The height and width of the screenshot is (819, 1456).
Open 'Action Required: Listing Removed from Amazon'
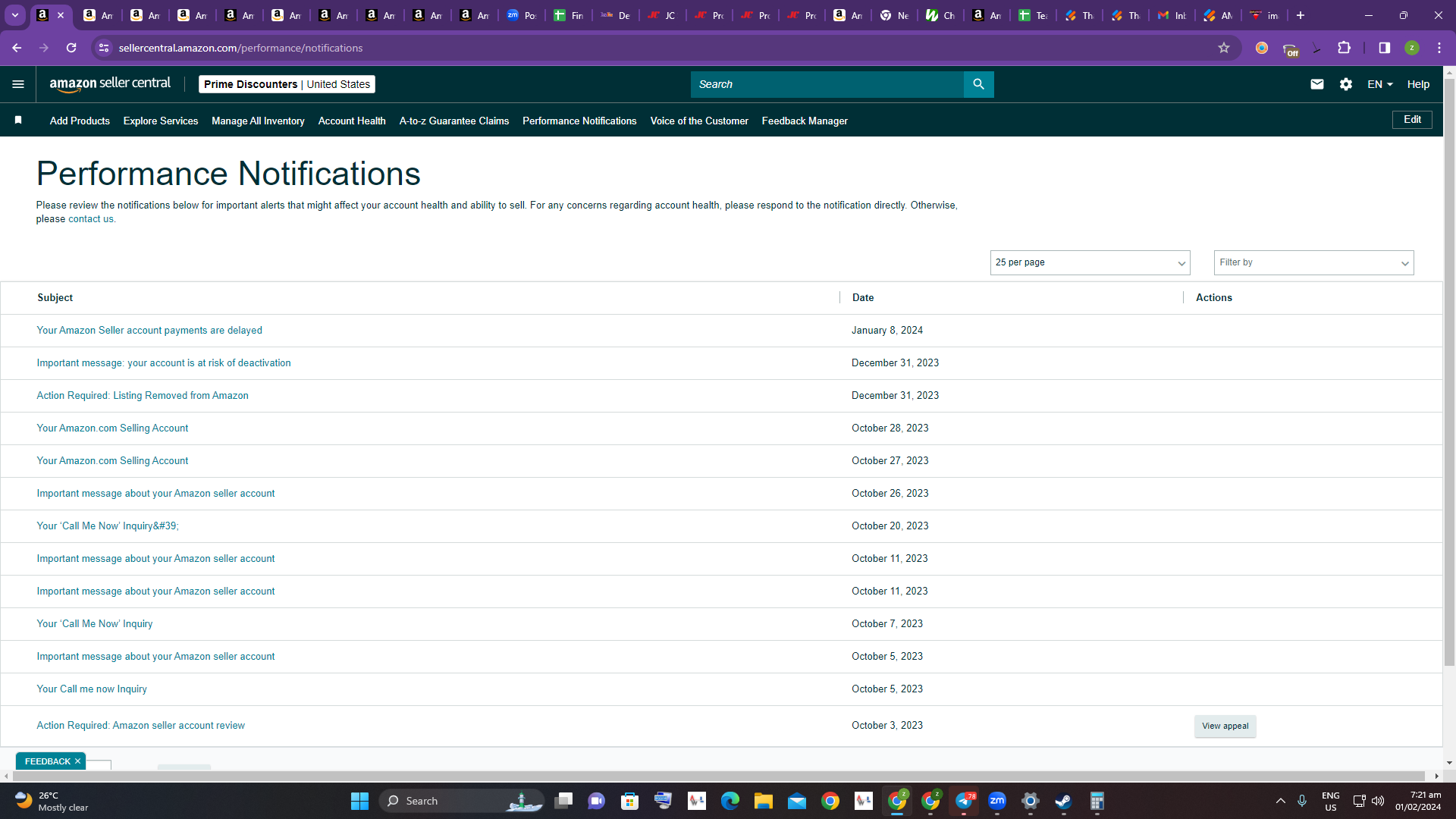pos(143,396)
